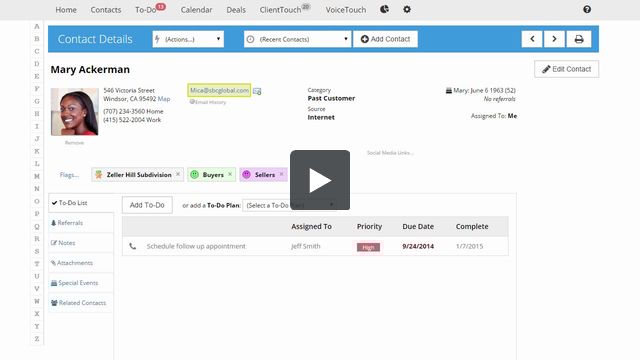Click the 1/7/2015 completion date
This screenshot has height=360, width=640.
click(x=469, y=246)
